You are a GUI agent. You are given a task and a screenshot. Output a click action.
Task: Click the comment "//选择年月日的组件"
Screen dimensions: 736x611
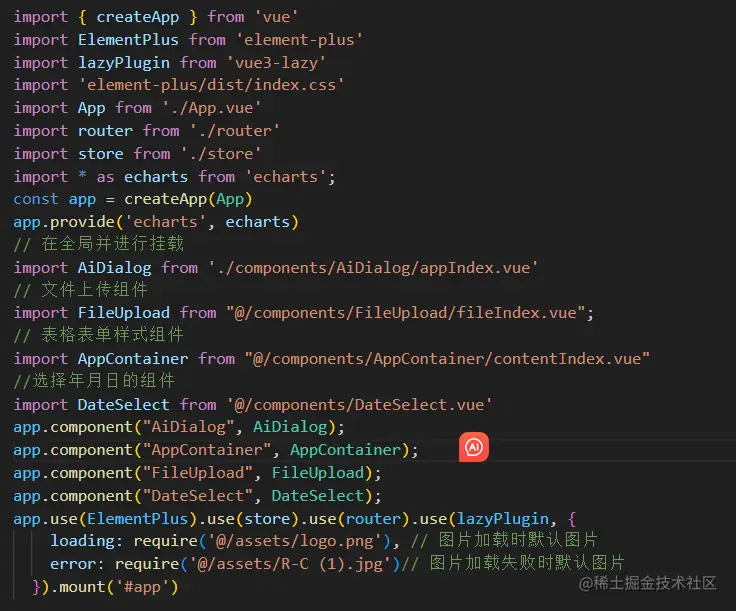(94, 381)
